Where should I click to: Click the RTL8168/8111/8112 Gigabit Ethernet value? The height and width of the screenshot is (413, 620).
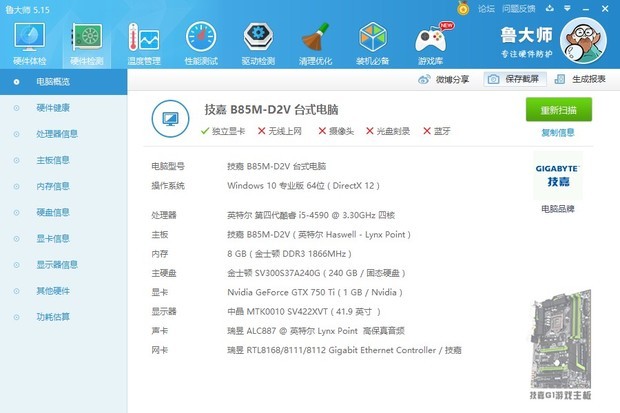click(344, 350)
